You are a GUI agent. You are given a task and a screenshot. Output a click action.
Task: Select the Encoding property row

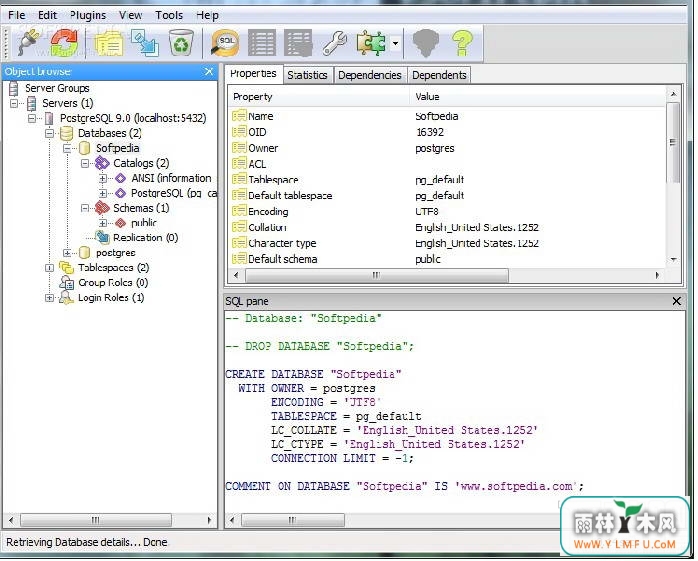[447, 211]
